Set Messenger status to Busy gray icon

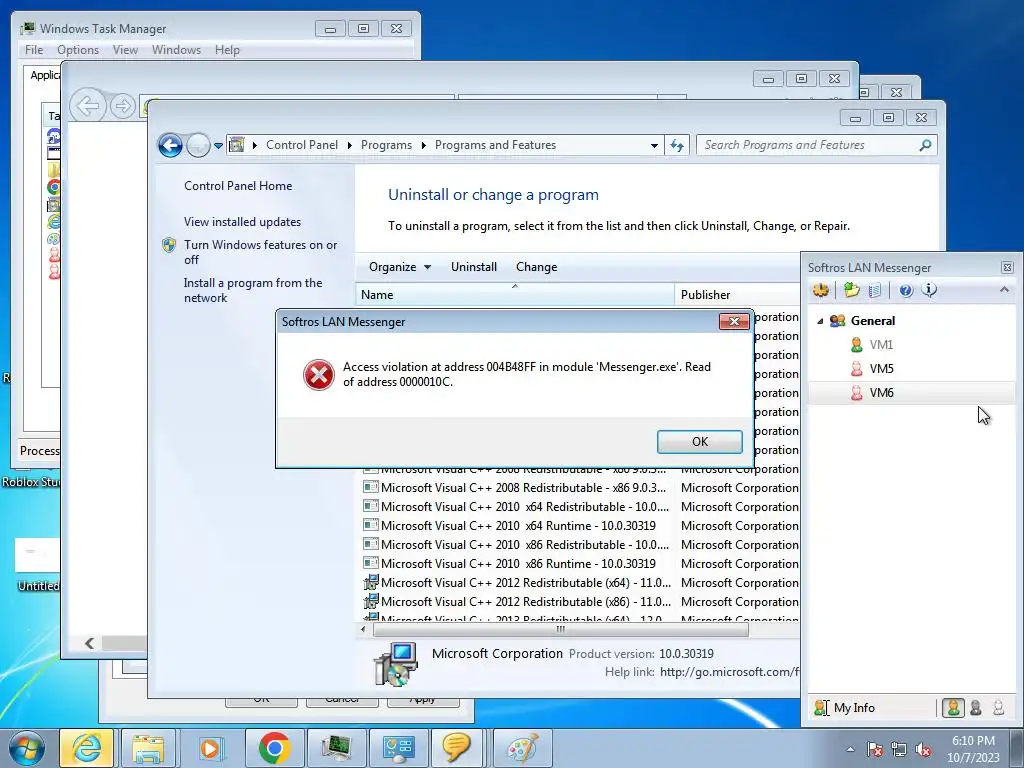pos(976,708)
